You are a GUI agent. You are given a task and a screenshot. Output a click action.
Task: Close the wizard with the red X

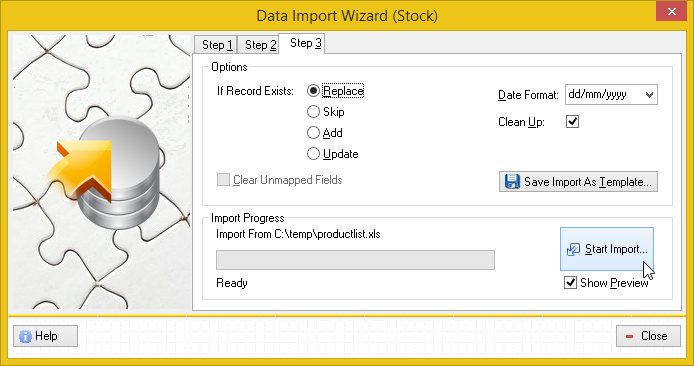click(x=671, y=12)
